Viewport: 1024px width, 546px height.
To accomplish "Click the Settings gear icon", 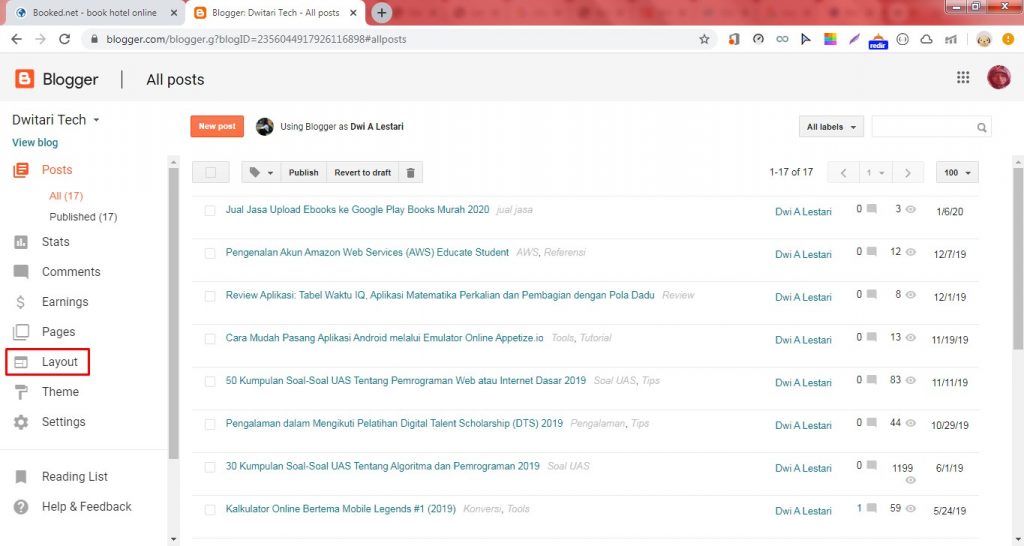I will point(21,422).
